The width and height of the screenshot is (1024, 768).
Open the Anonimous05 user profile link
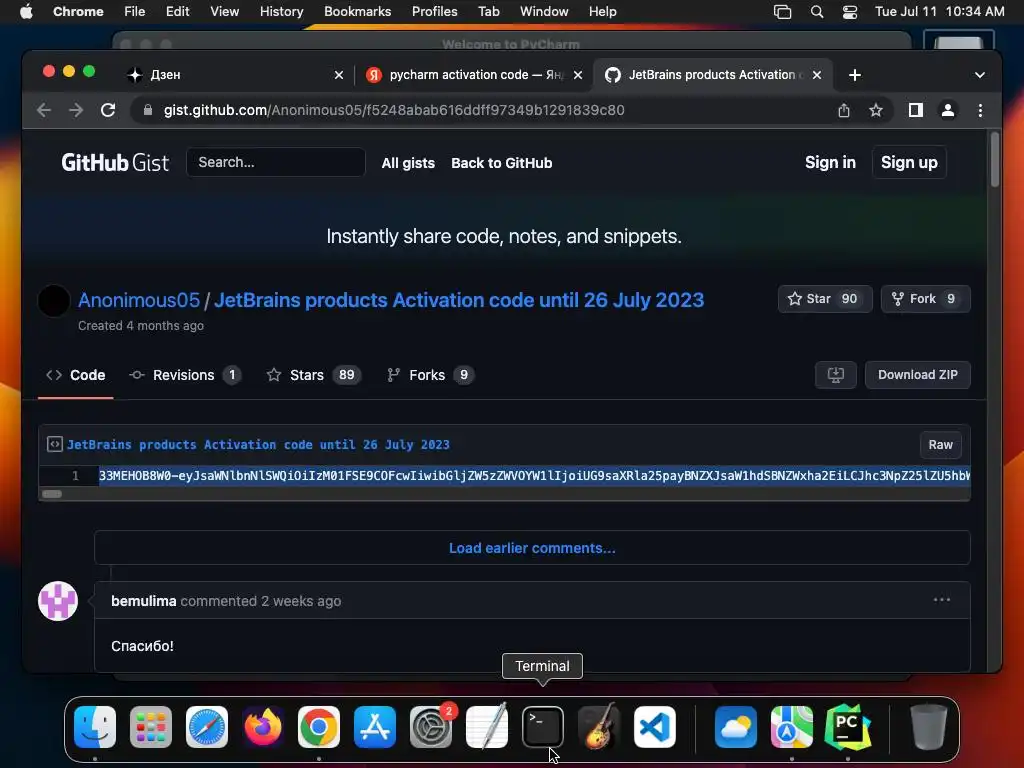click(138, 300)
